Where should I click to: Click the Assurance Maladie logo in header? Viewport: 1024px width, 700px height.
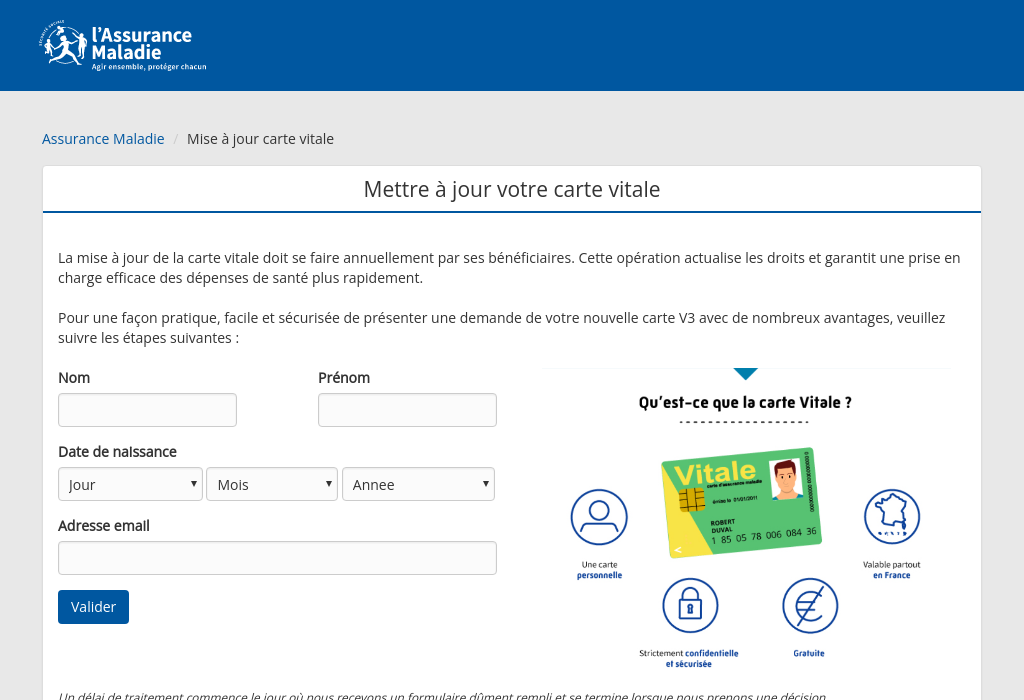click(122, 46)
